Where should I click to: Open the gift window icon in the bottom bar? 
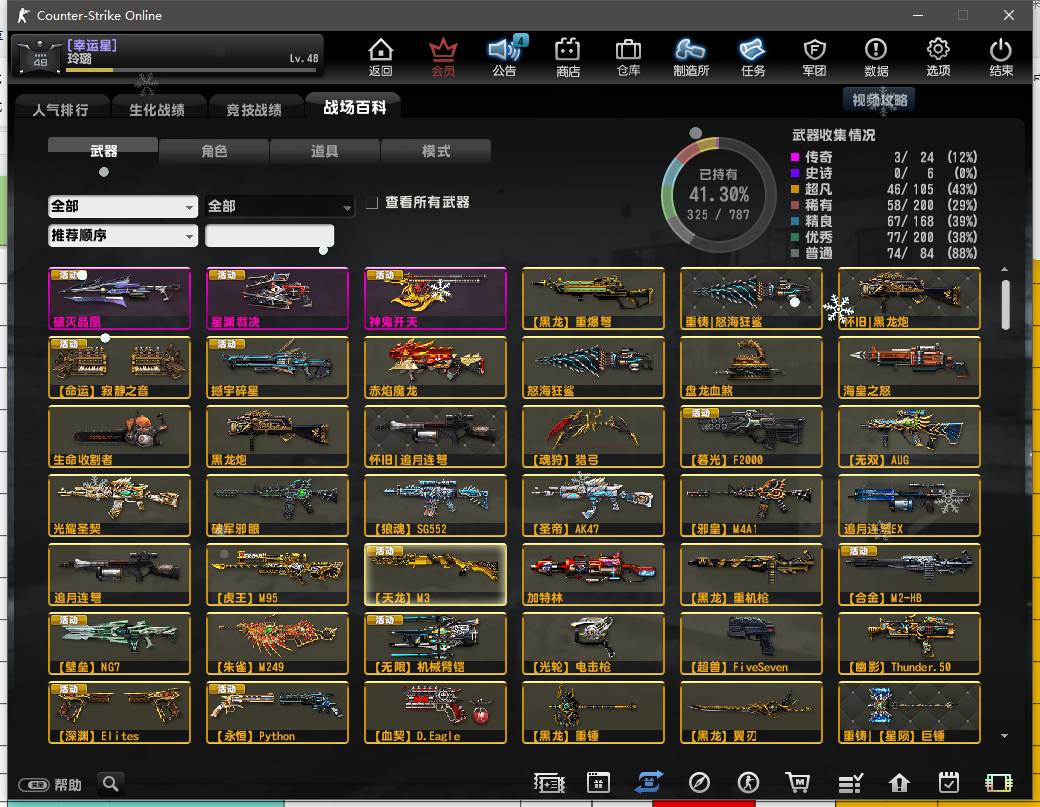(x=598, y=783)
